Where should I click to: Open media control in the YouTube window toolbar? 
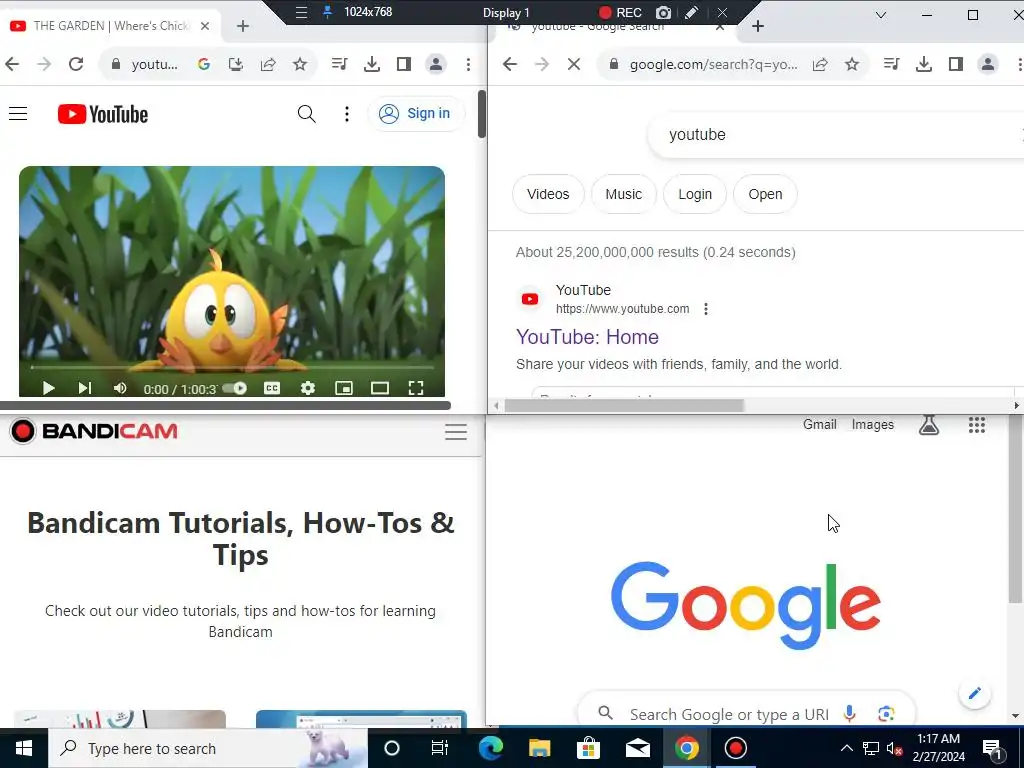tap(340, 64)
